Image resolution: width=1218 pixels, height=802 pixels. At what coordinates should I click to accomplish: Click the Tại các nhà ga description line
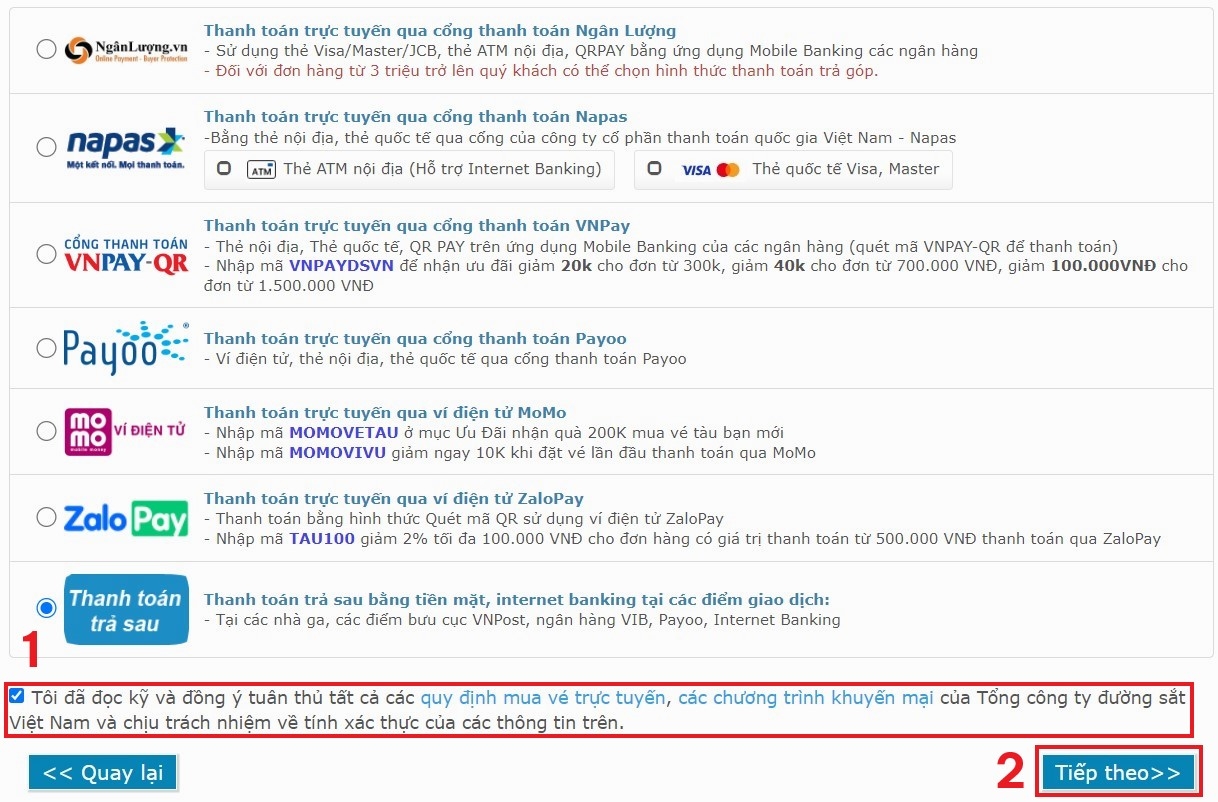click(x=522, y=620)
